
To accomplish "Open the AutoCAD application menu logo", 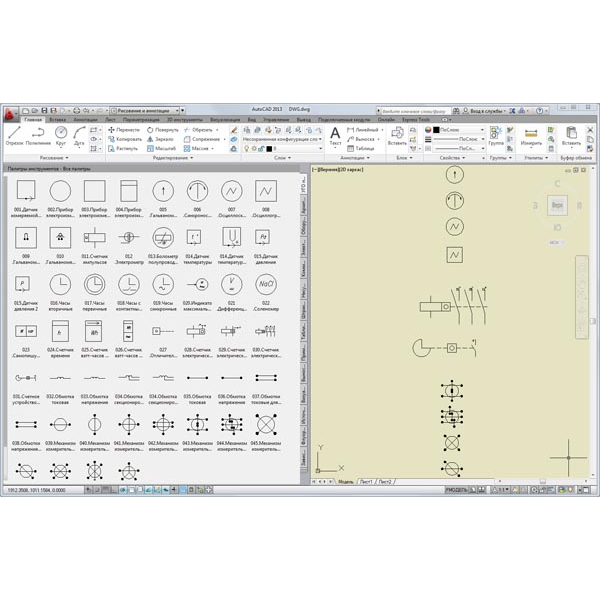I will click(x=9, y=114).
